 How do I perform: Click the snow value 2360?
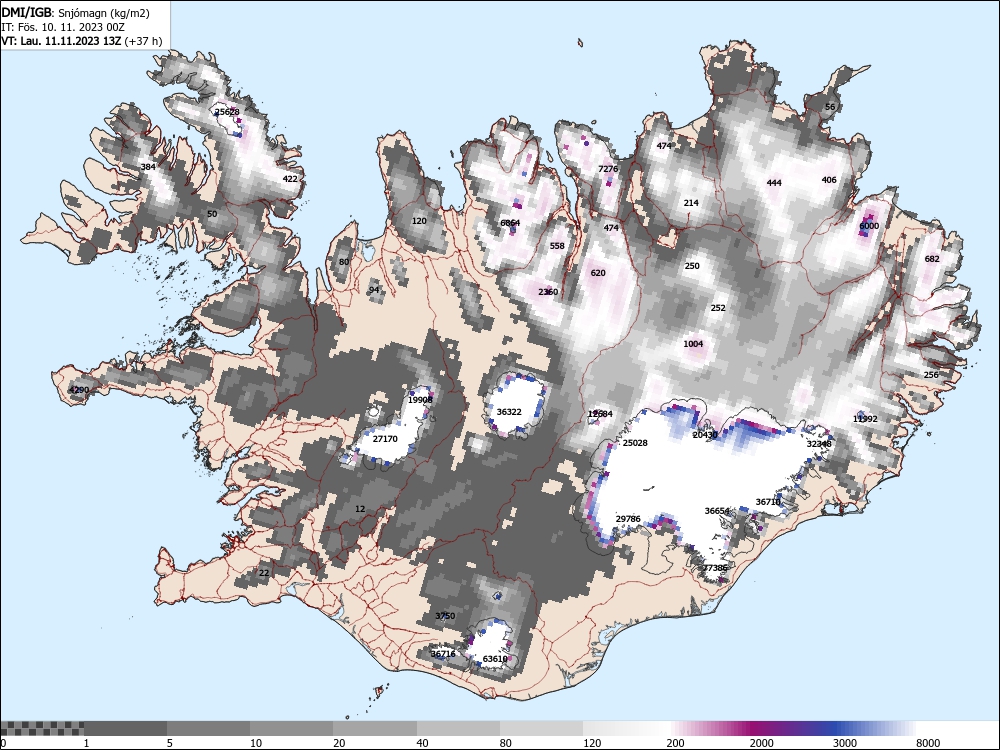[548, 291]
